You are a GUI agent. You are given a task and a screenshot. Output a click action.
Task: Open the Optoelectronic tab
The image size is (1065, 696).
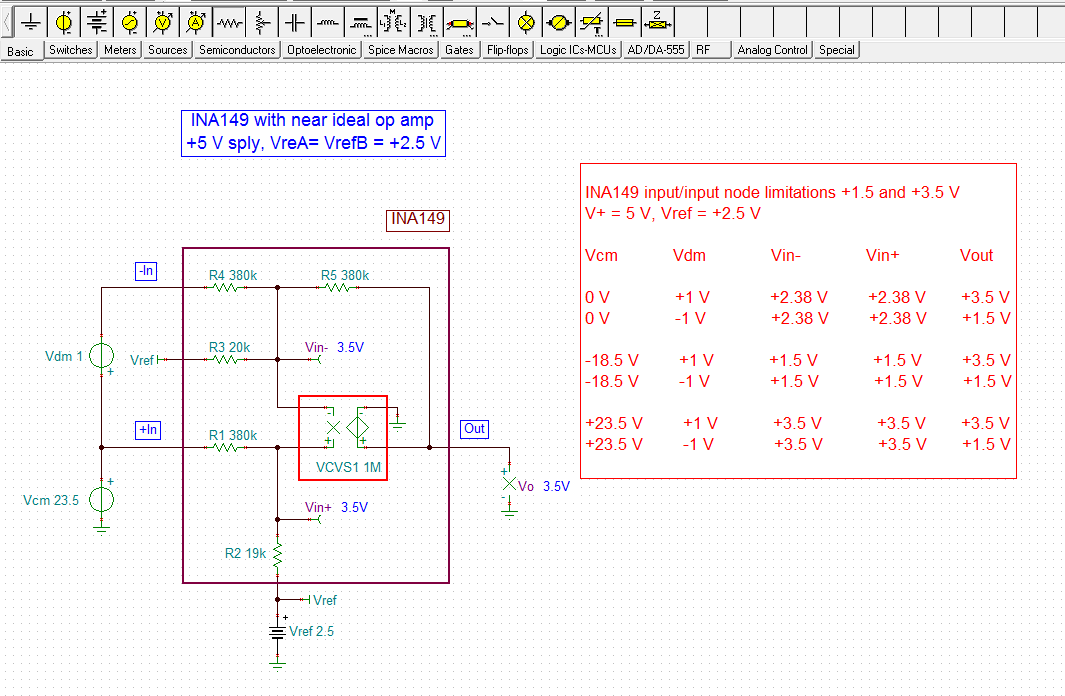321,50
